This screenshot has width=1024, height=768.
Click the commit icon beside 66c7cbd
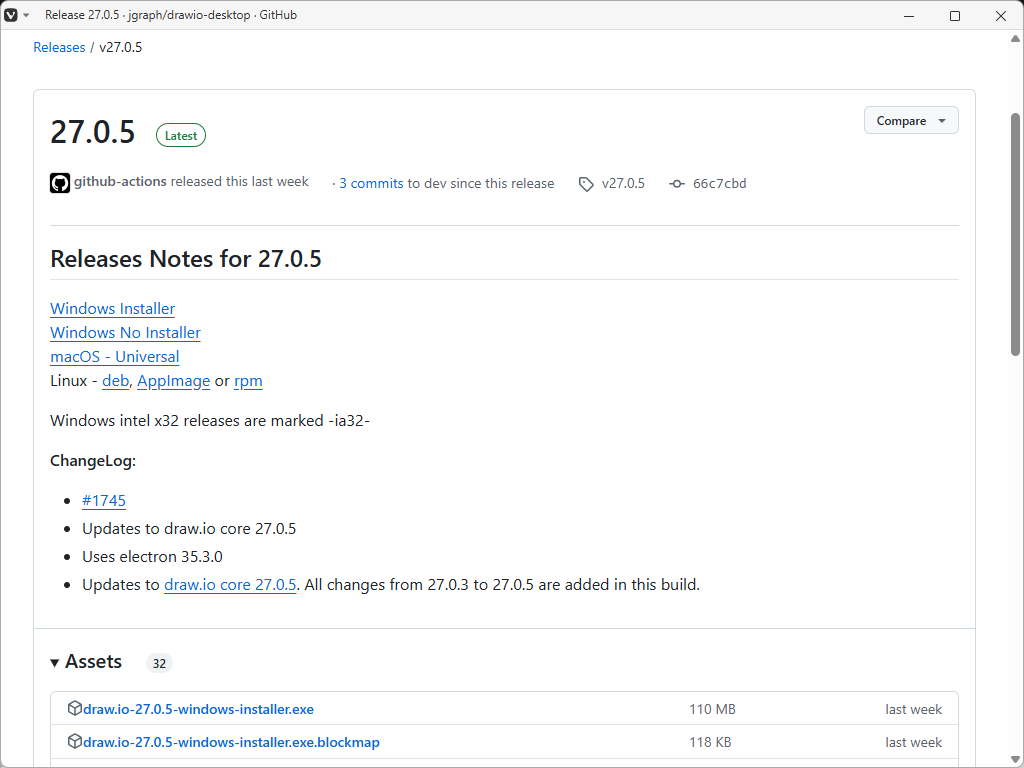(x=677, y=184)
